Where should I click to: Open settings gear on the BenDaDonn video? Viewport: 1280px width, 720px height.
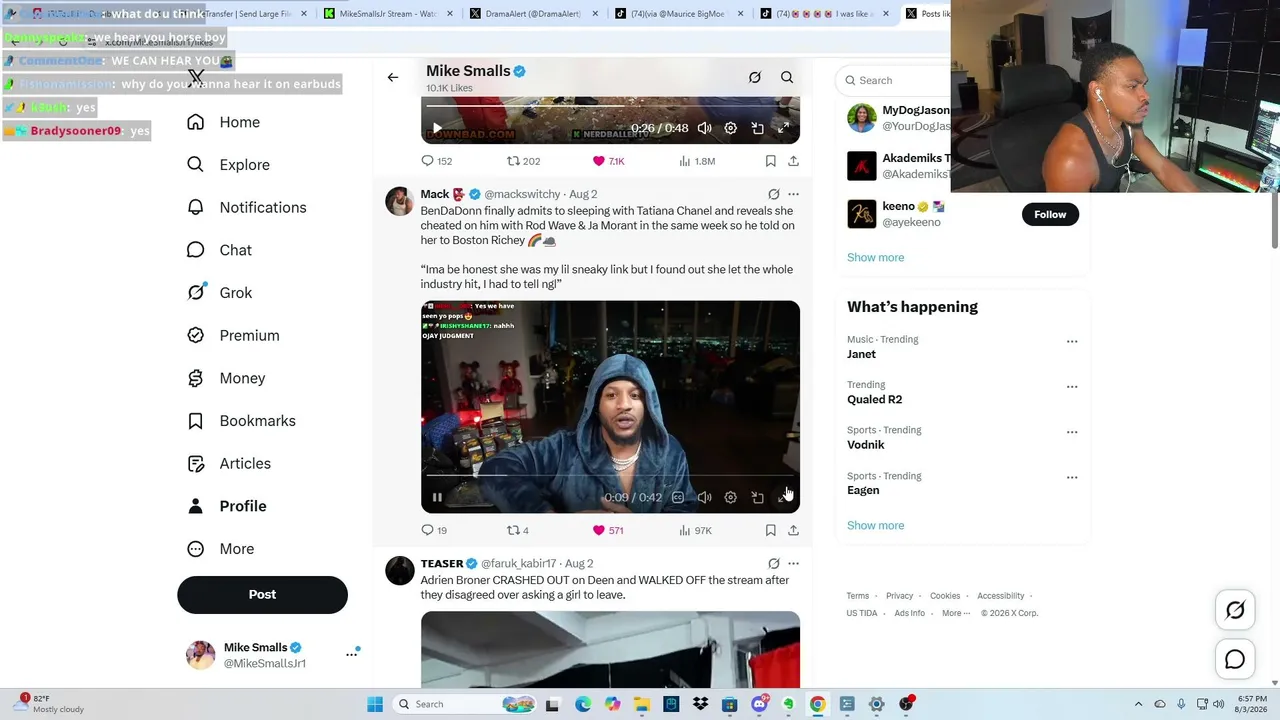tap(731, 497)
